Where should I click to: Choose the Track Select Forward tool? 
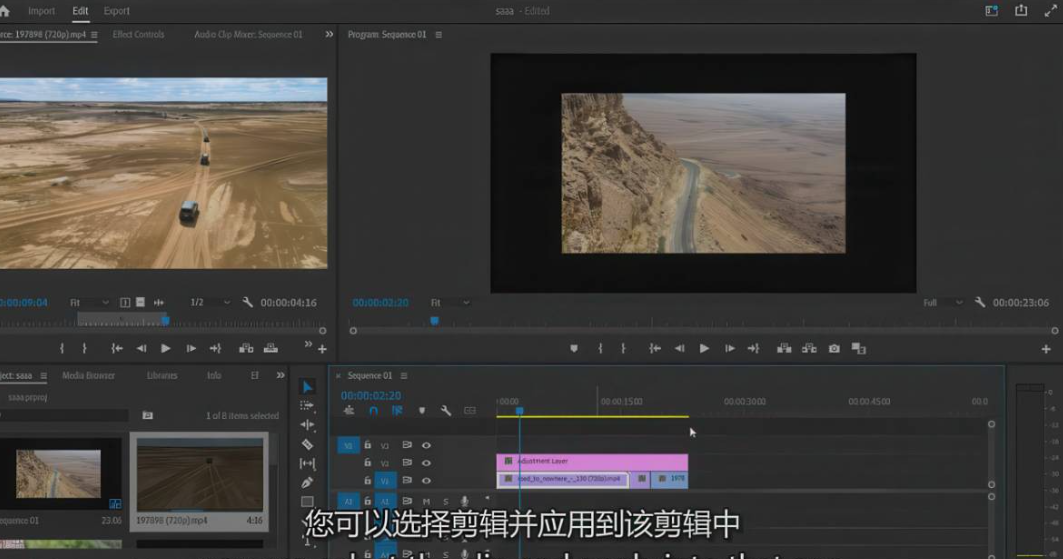point(307,406)
